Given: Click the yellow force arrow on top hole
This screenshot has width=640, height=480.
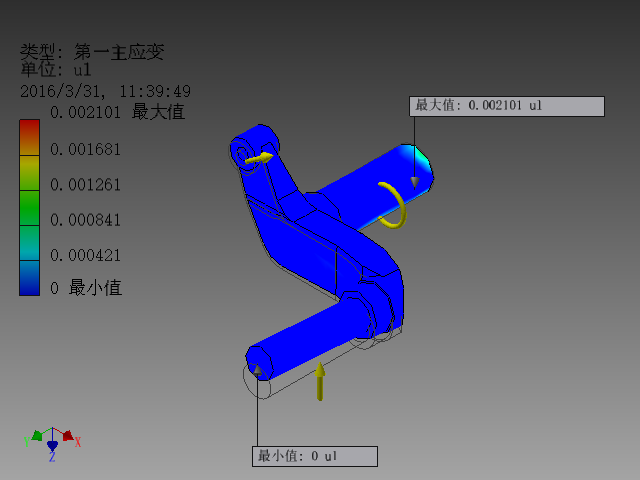Looking at the screenshot, I should click(x=259, y=158).
